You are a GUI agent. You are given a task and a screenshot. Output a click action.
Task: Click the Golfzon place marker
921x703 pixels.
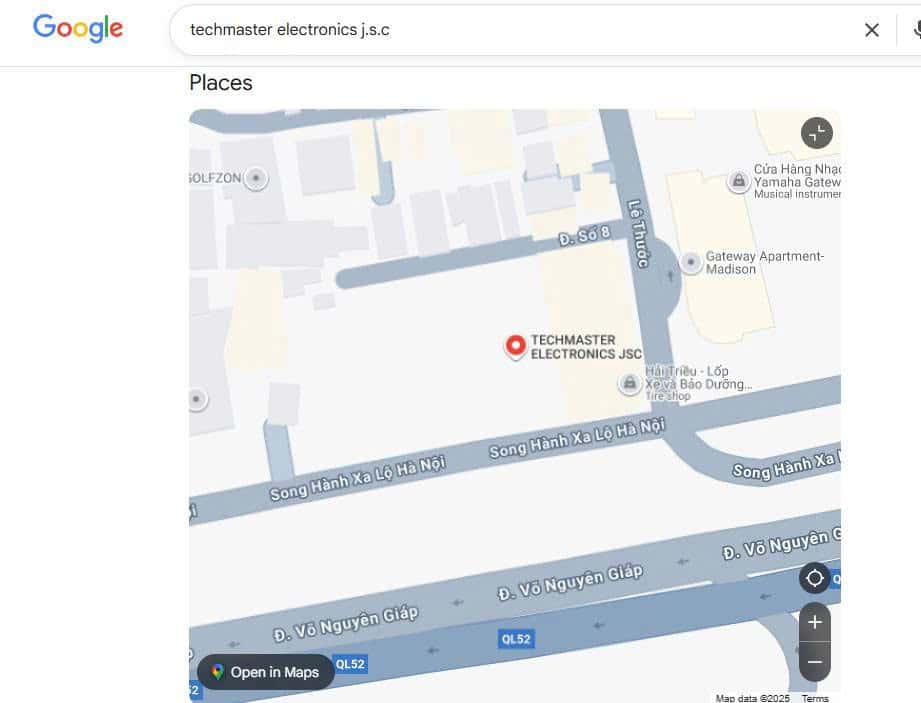[x=256, y=177]
